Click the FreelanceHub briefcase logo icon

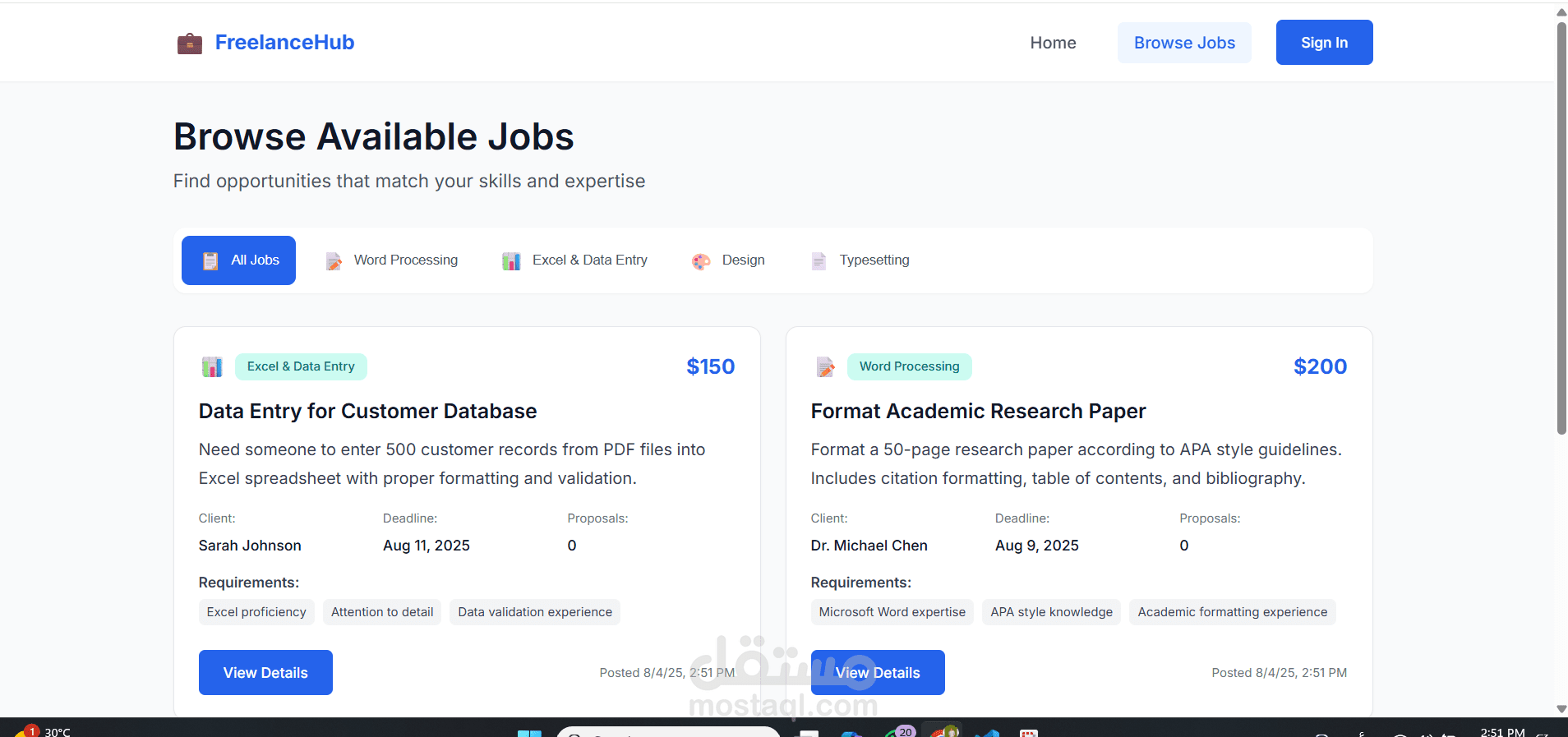[x=190, y=43]
